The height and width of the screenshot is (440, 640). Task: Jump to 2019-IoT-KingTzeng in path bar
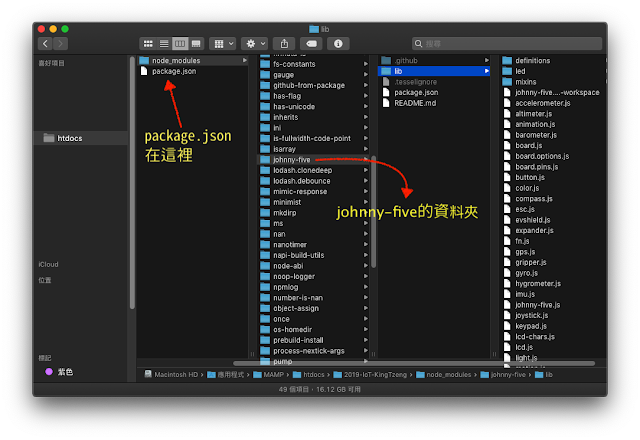point(370,374)
